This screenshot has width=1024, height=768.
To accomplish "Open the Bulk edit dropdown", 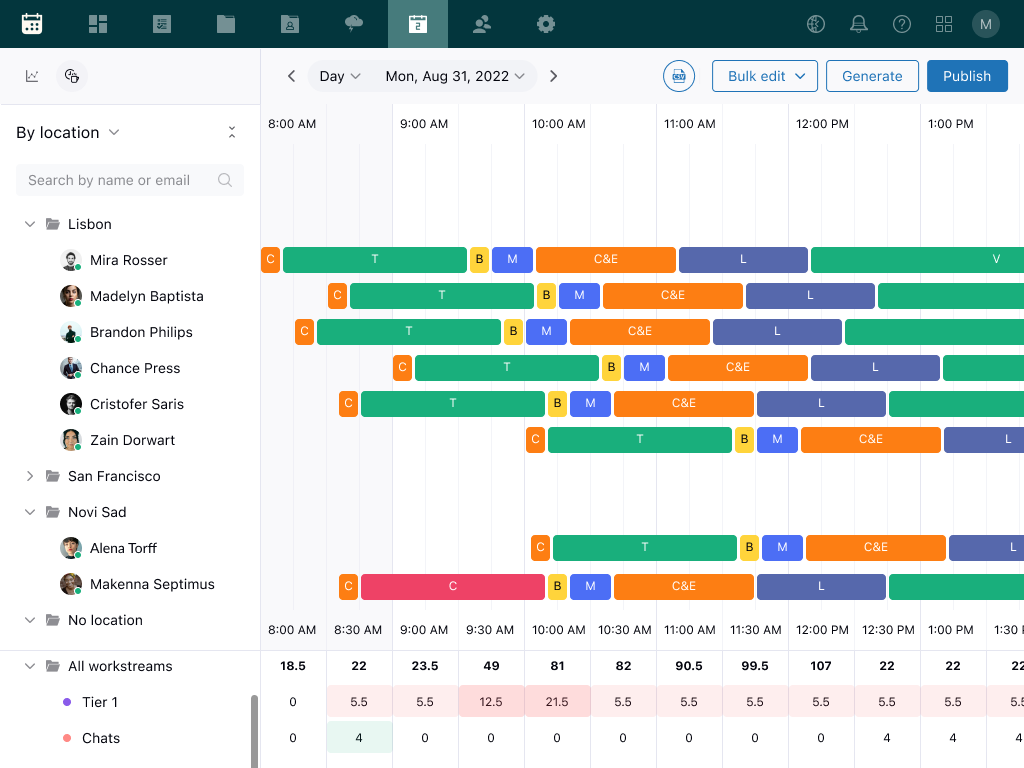I will pyautogui.click(x=764, y=75).
